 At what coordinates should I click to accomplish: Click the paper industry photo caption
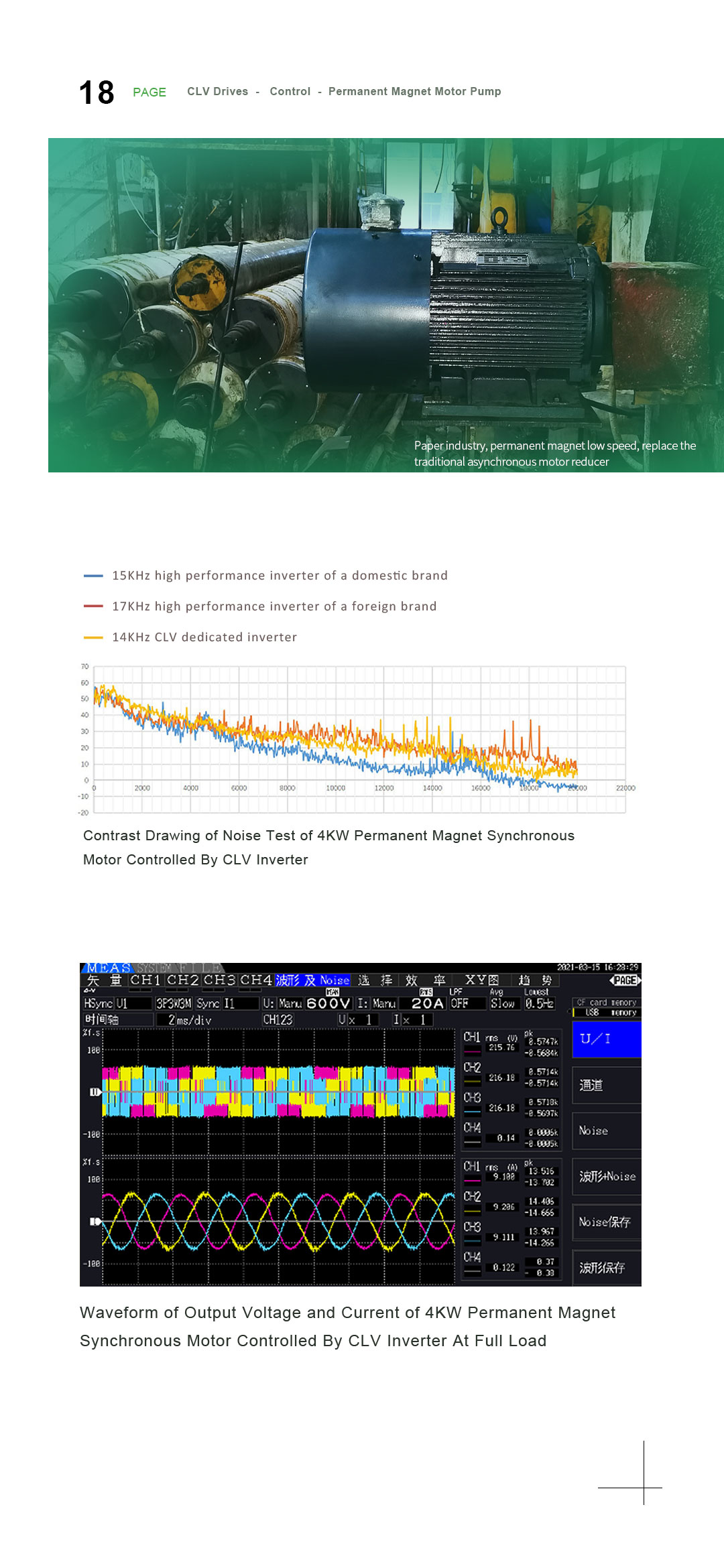click(x=555, y=454)
